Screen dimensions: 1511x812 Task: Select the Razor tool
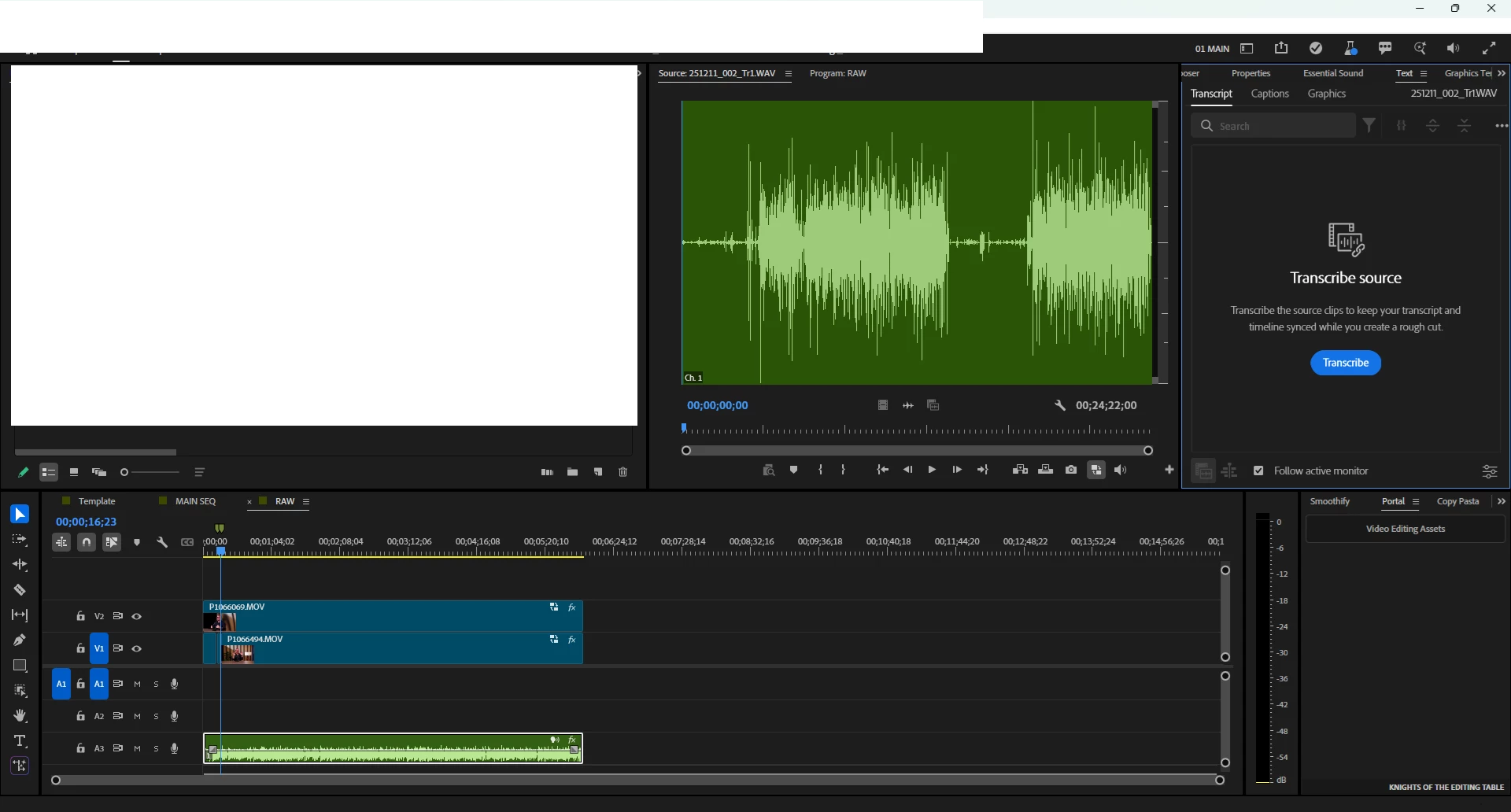[x=20, y=590]
